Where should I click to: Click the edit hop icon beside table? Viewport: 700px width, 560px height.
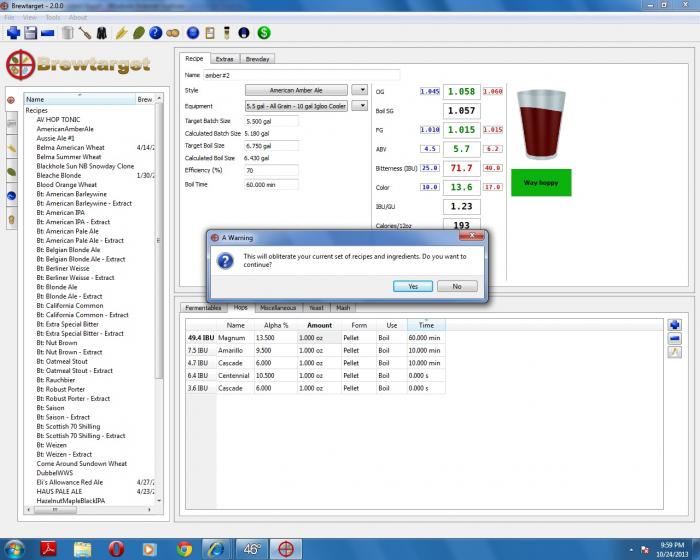[675, 352]
